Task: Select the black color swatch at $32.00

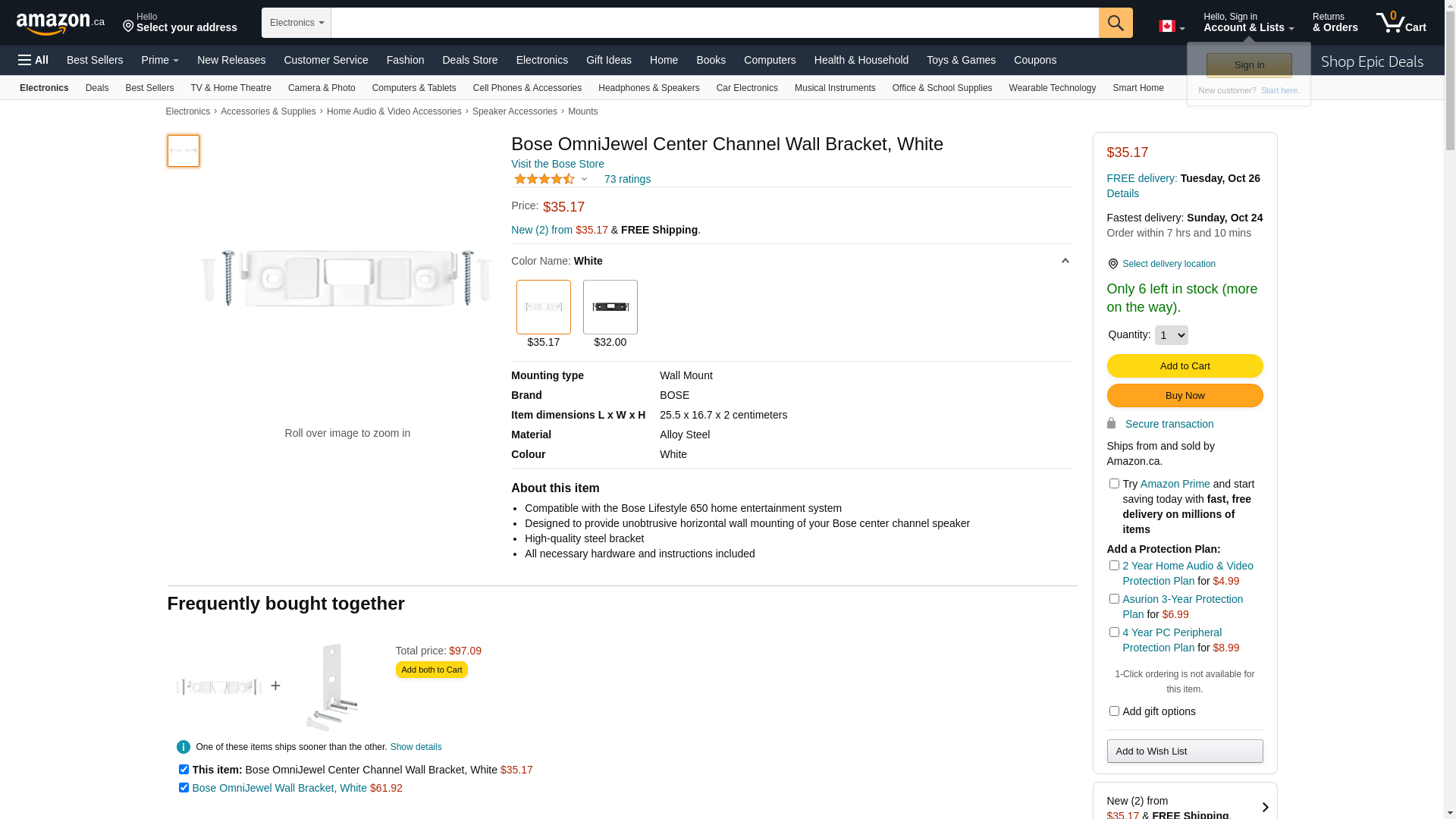Action: (610, 307)
